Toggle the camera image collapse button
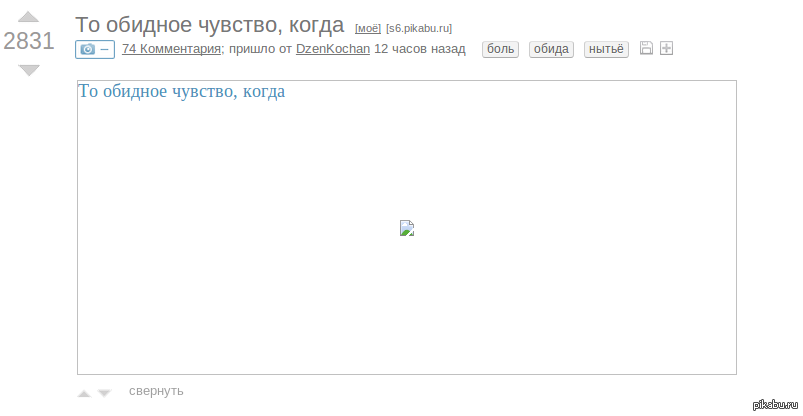 (x=95, y=49)
